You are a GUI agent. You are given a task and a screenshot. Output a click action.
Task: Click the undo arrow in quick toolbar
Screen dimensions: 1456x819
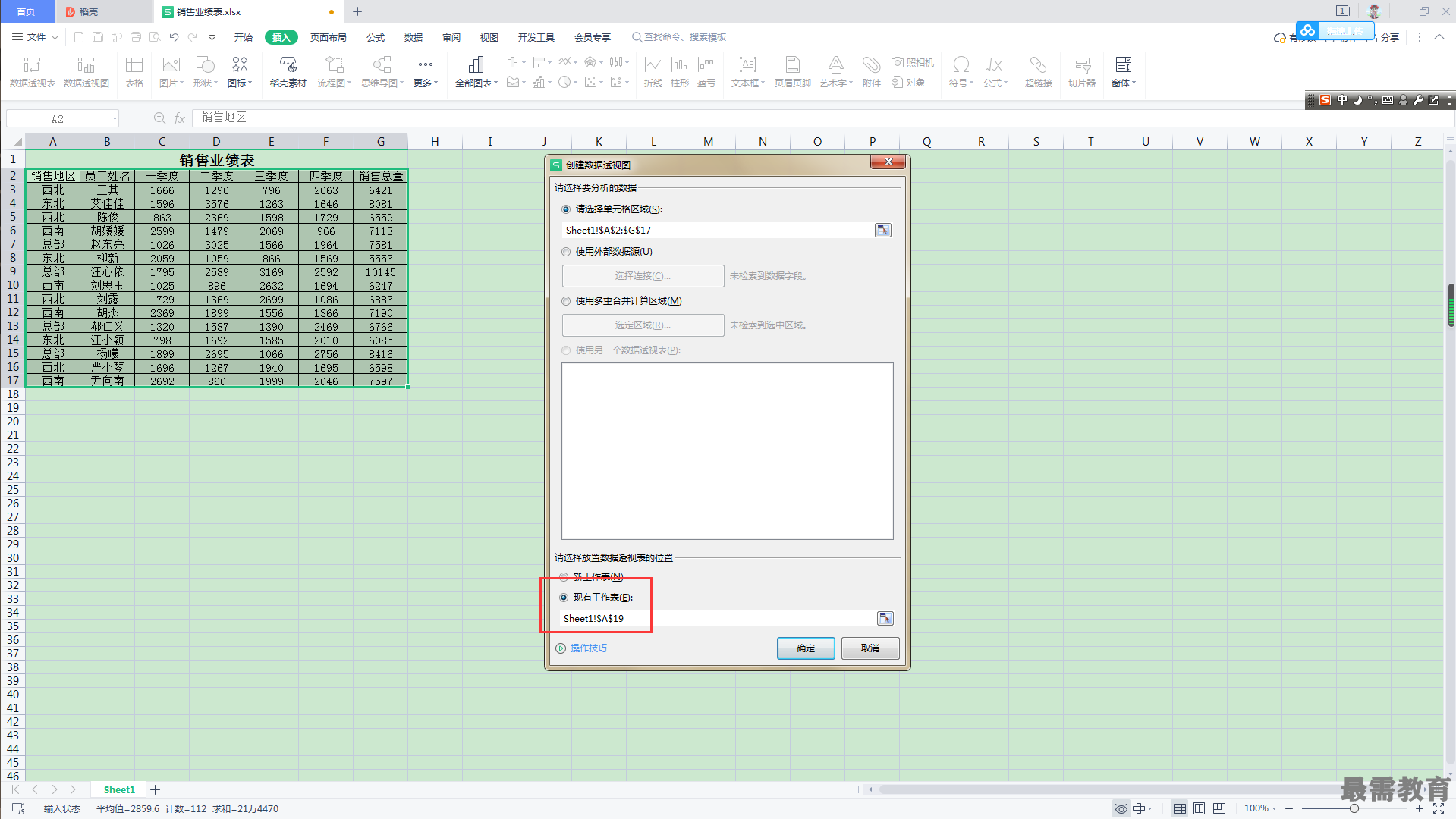pyautogui.click(x=174, y=36)
